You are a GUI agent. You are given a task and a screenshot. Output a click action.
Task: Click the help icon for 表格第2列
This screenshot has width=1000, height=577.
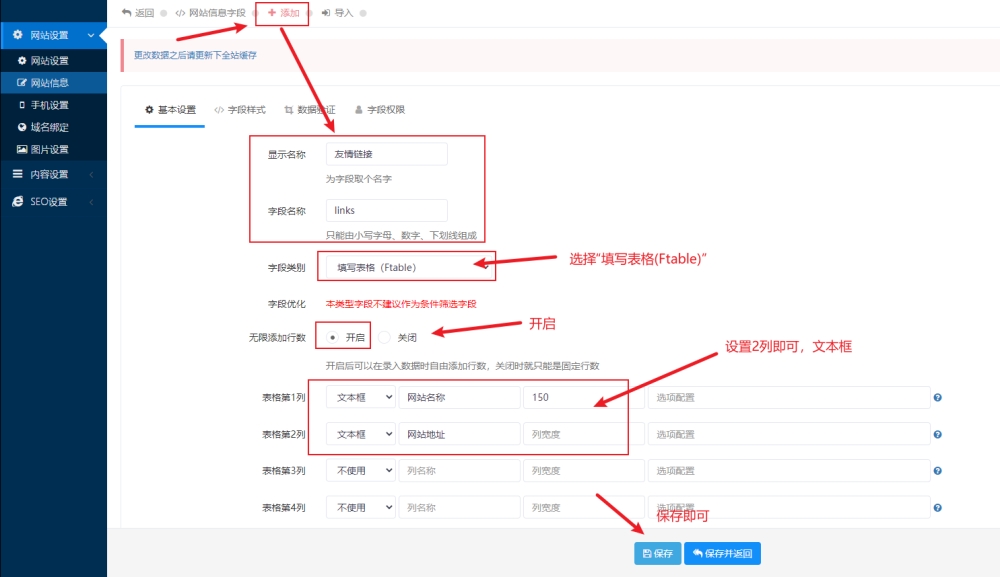point(938,434)
